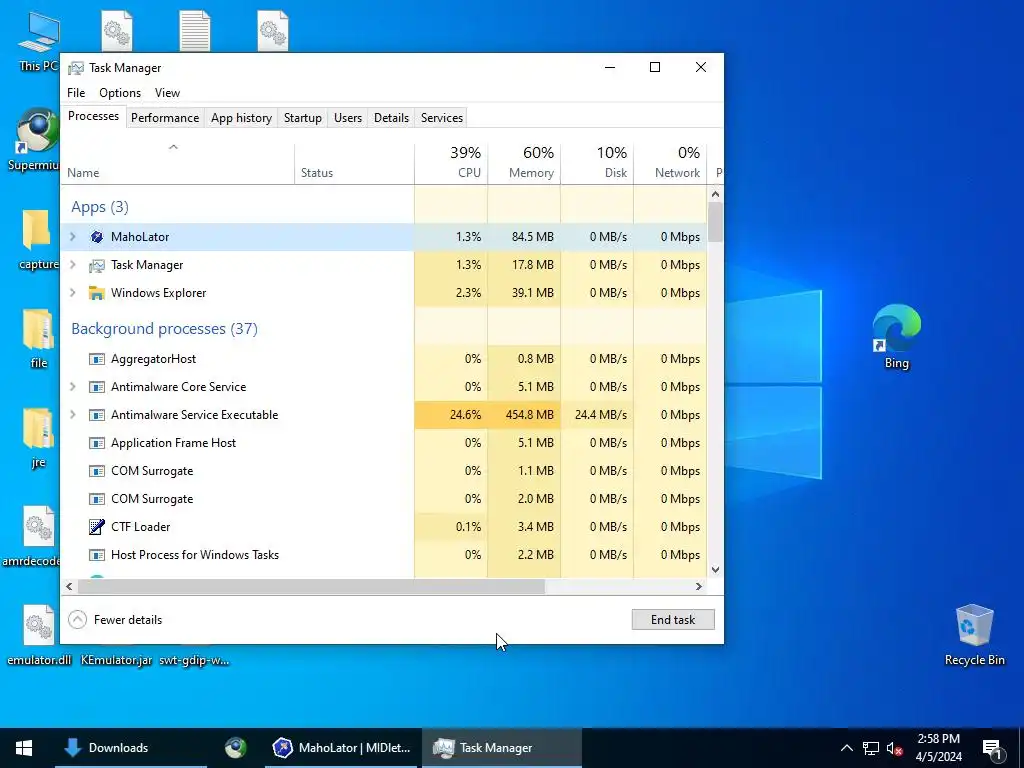Sort by the Status column header

pos(354,163)
